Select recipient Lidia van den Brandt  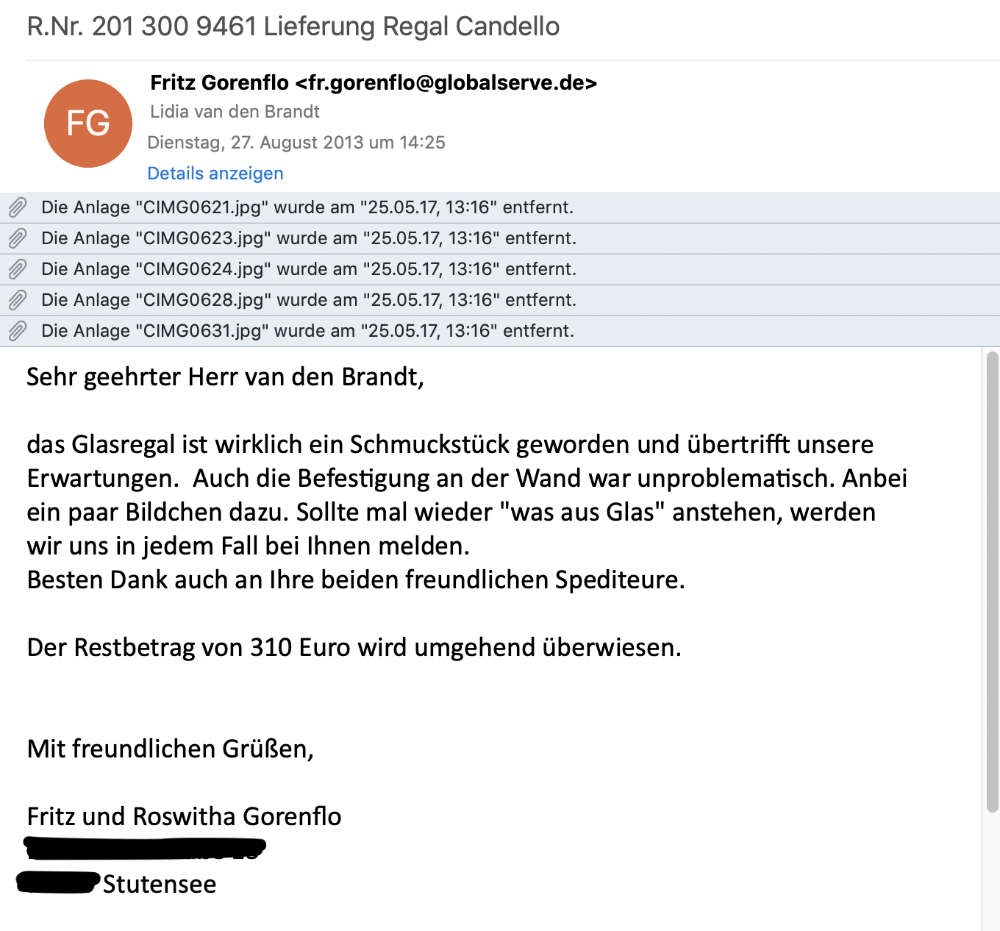[234, 112]
